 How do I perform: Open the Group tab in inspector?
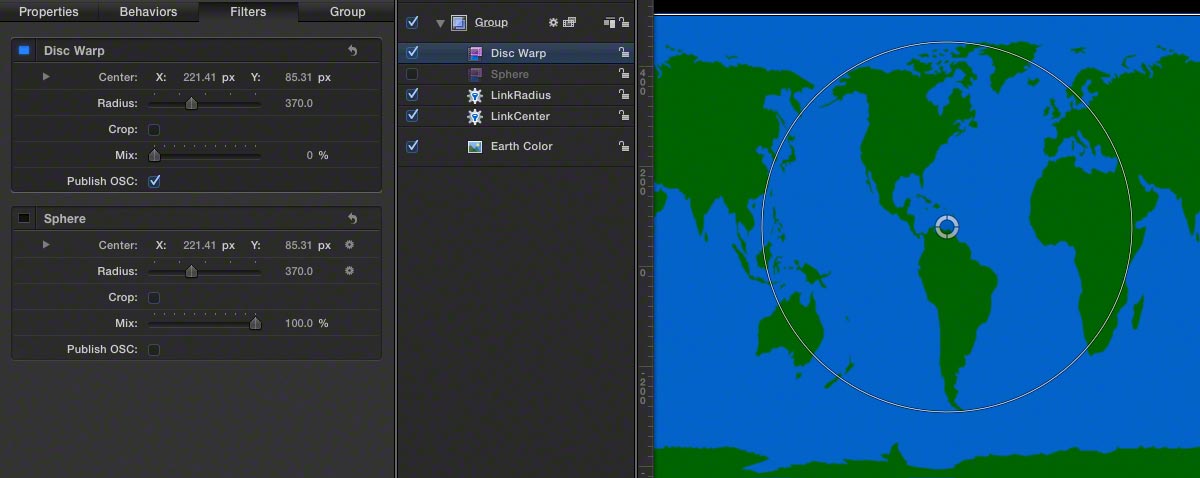347,12
